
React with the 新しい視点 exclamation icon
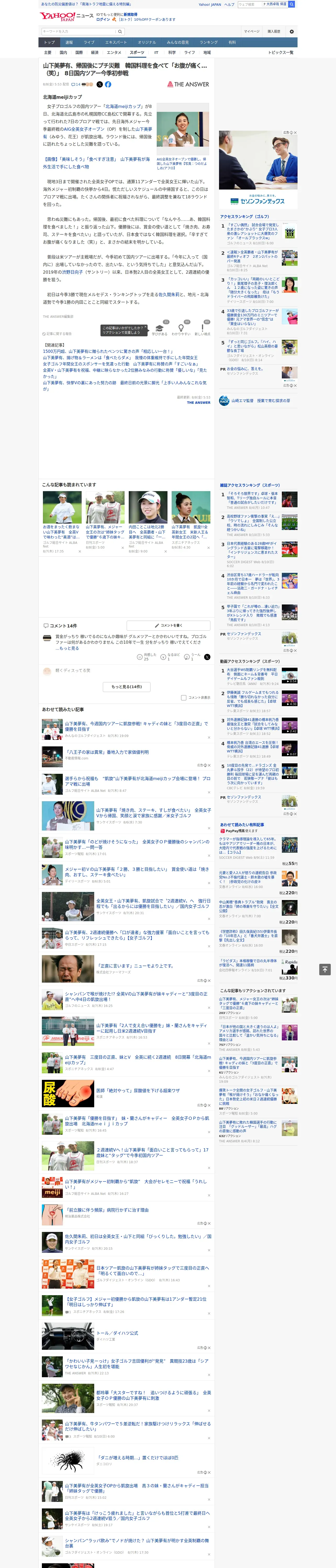click(203, 328)
